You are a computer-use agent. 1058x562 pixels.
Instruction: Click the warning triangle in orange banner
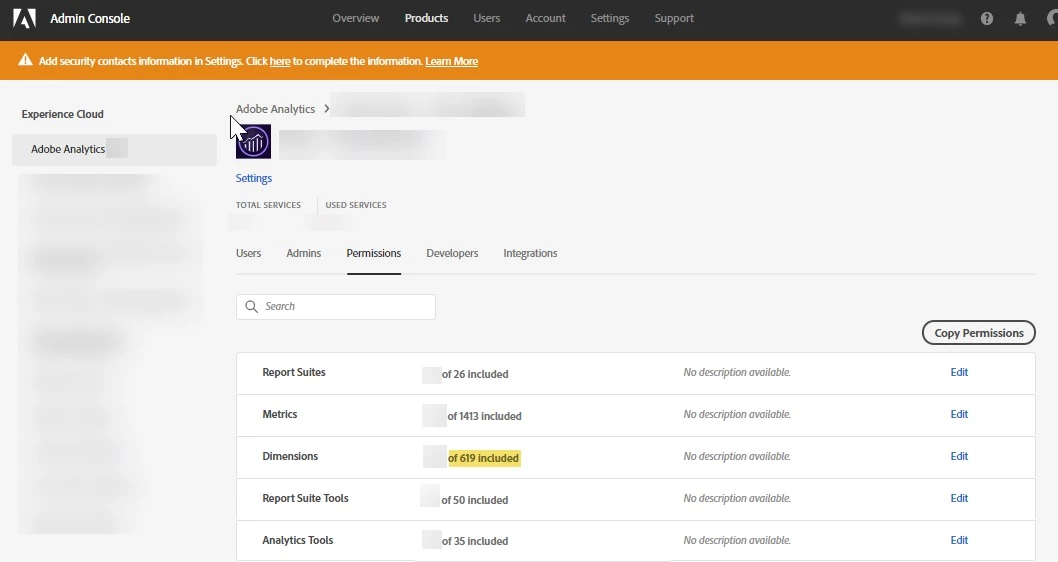[25, 60]
